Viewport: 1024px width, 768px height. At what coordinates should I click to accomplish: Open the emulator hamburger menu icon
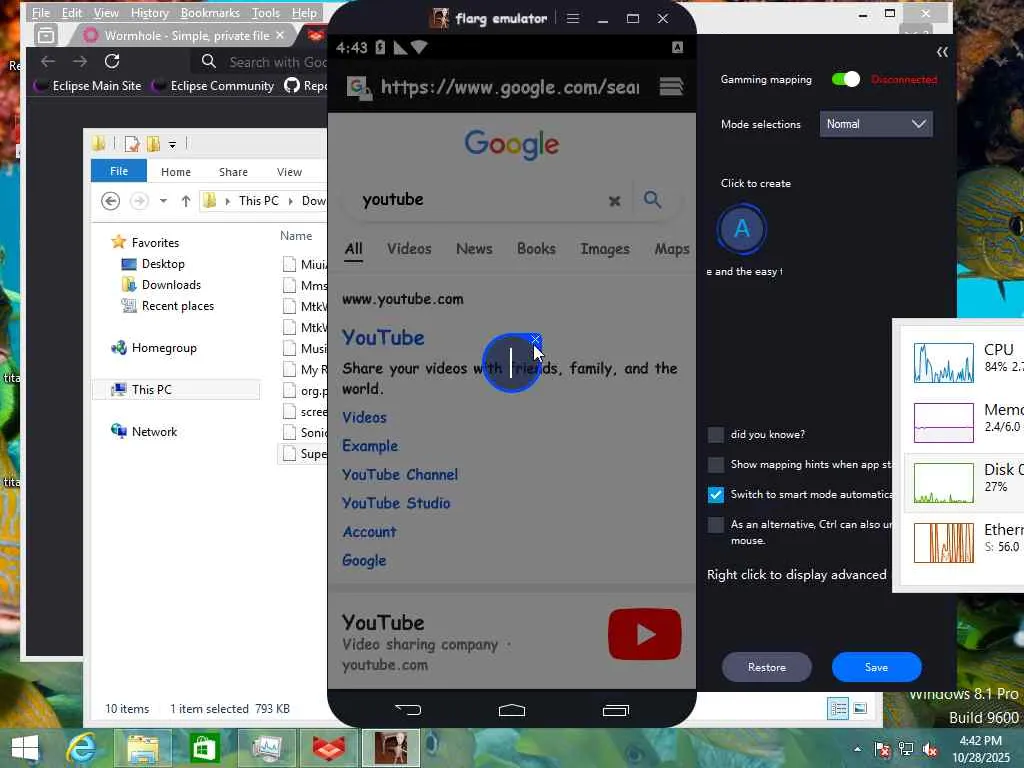573,18
